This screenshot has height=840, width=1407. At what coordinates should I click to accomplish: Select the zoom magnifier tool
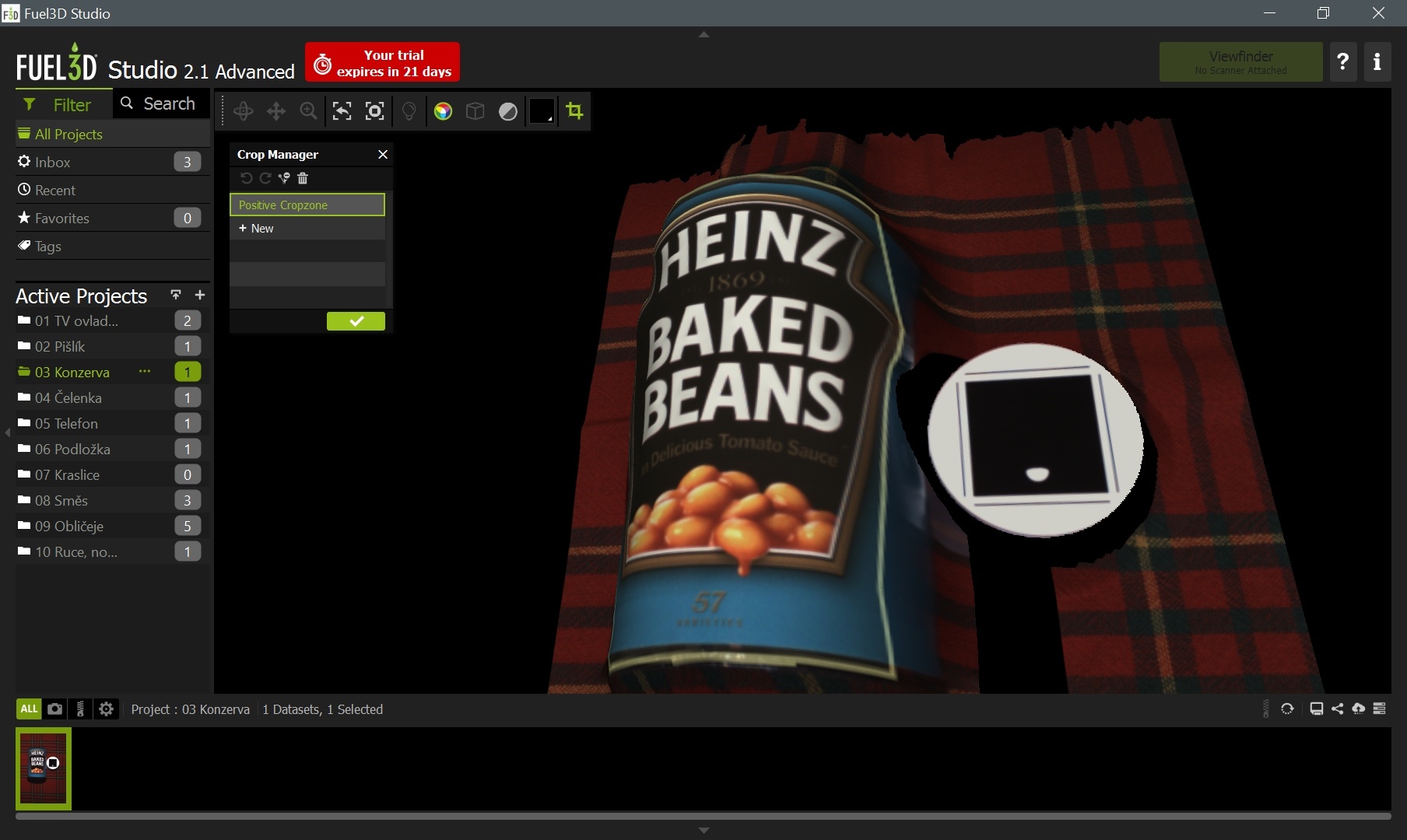pyautogui.click(x=309, y=111)
